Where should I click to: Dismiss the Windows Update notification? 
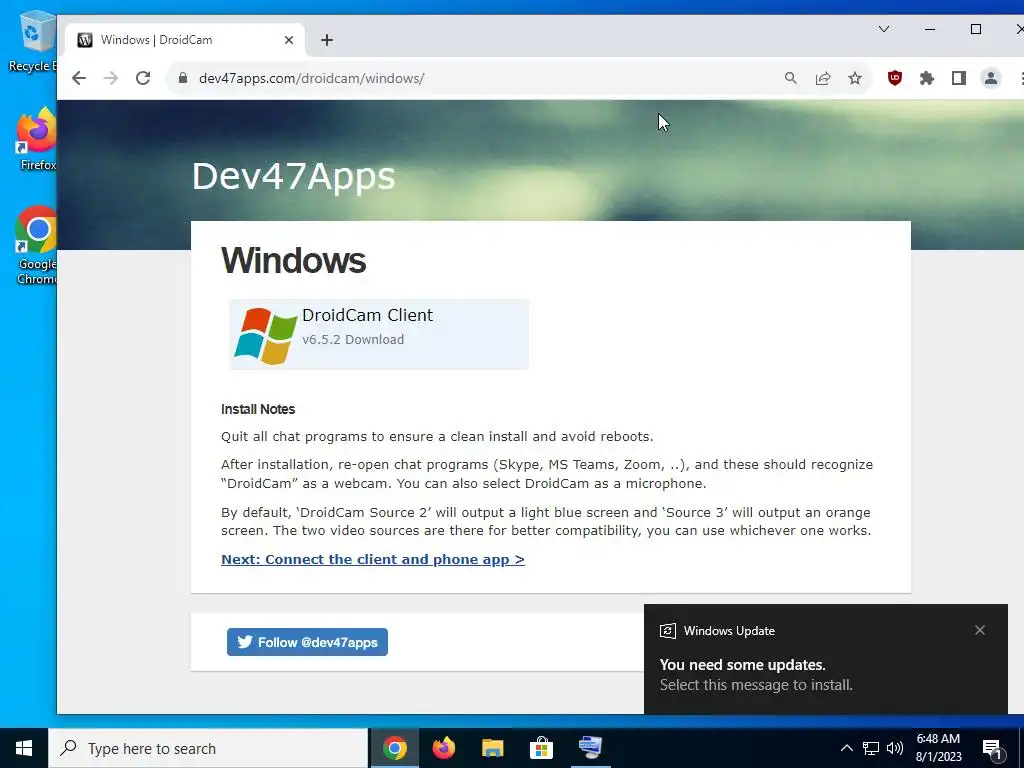(x=980, y=630)
